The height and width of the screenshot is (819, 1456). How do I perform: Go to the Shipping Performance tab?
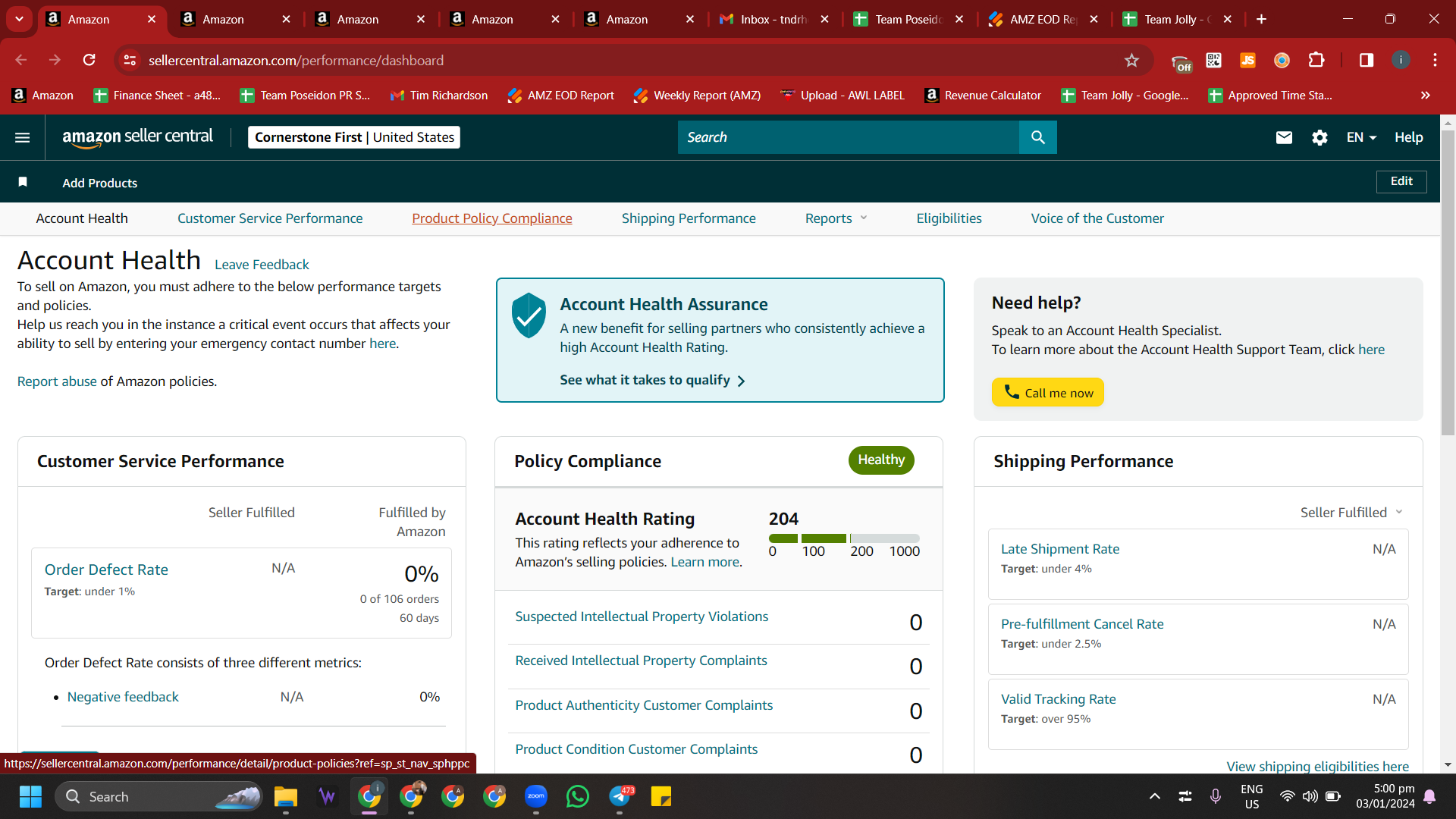tap(689, 218)
